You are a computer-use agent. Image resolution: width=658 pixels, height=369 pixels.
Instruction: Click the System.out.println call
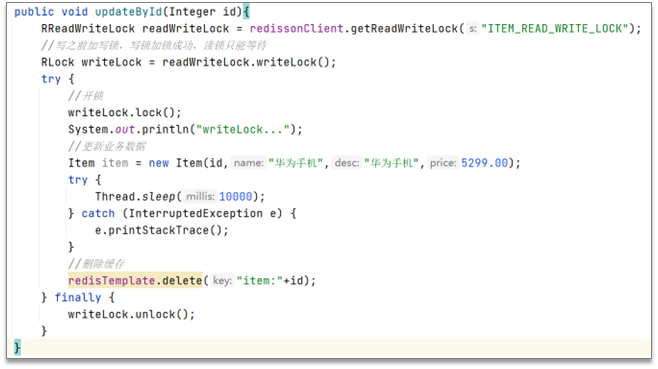point(185,129)
